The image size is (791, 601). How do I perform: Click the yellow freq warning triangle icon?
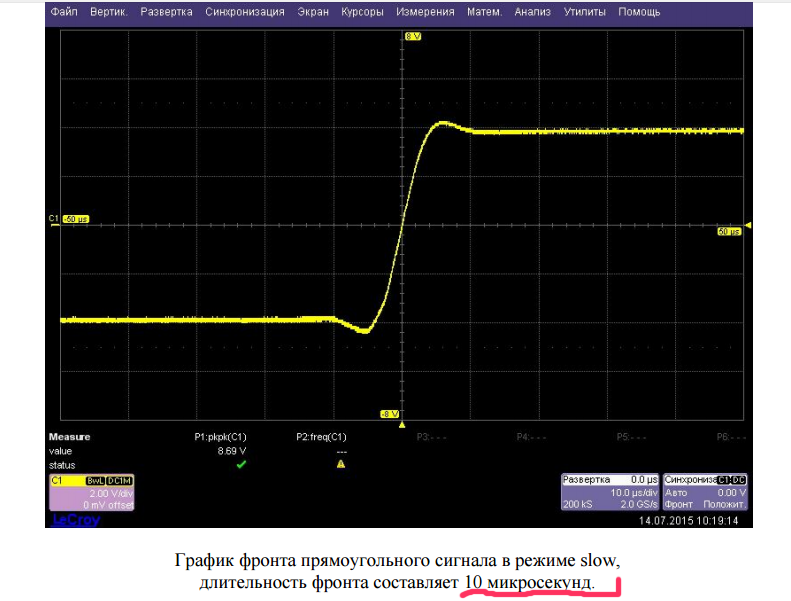[x=341, y=464]
